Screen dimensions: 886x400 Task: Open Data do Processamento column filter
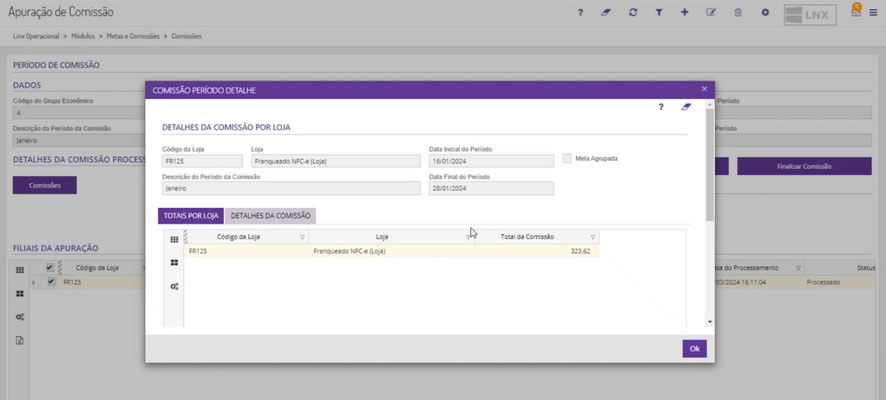click(x=798, y=268)
